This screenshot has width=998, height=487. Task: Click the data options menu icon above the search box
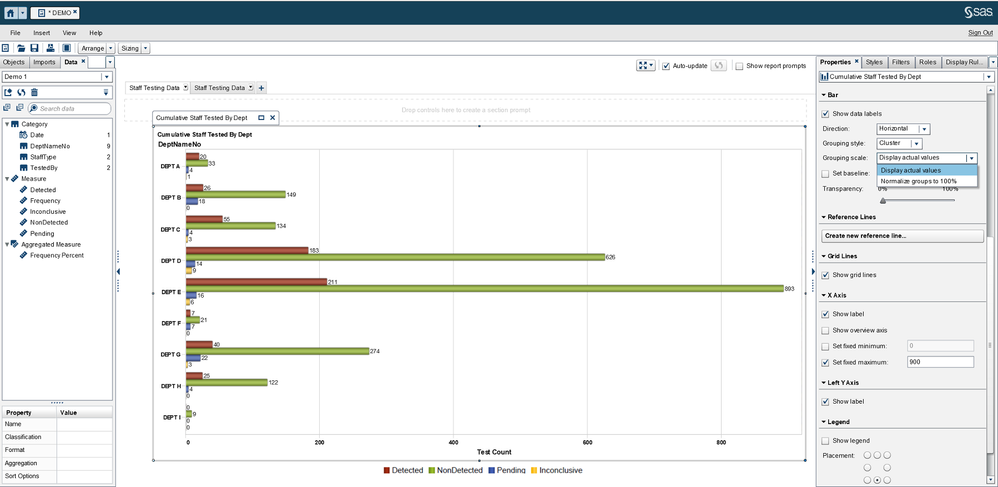pyautogui.click(x=106, y=92)
